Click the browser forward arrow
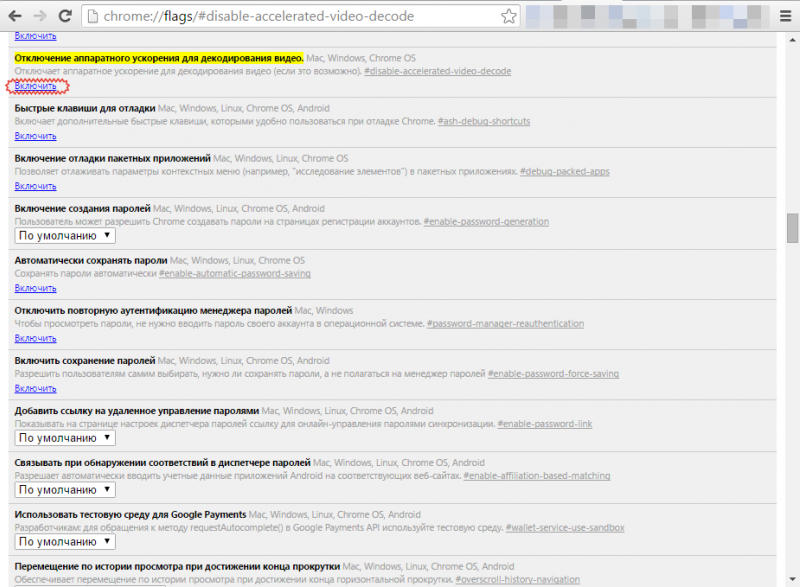Image resolution: width=800 pixels, height=587 pixels. click(x=40, y=16)
